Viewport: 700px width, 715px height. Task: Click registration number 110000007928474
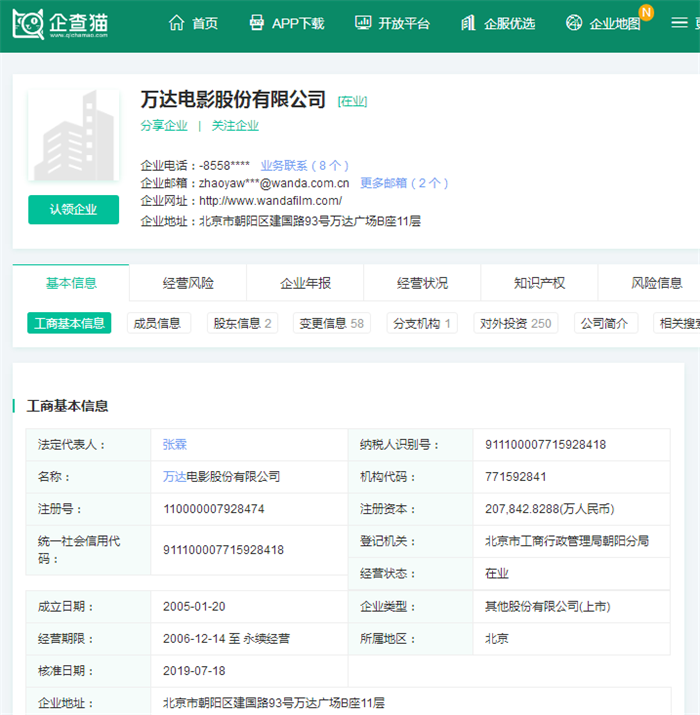tap(213, 509)
